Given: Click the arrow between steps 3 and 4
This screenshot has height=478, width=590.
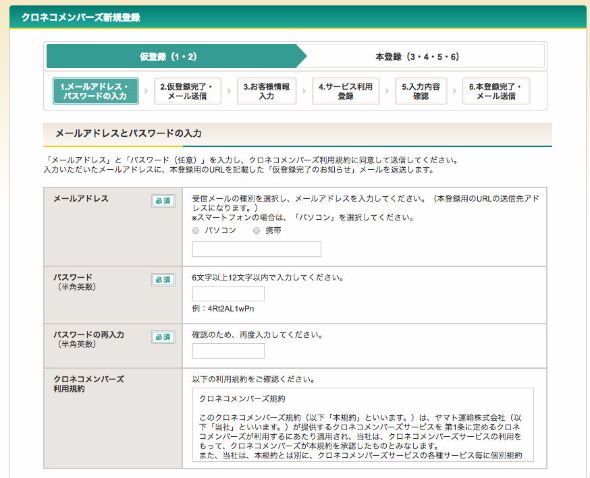Looking at the screenshot, I should pyautogui.click(x=304, y=91).
